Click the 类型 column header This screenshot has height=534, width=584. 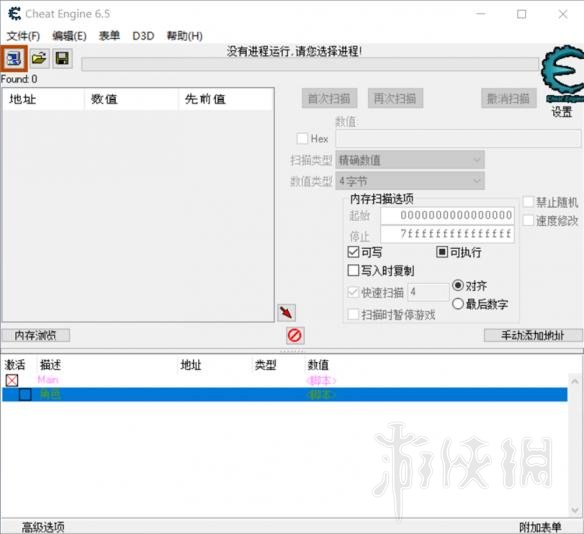[265, 365]
